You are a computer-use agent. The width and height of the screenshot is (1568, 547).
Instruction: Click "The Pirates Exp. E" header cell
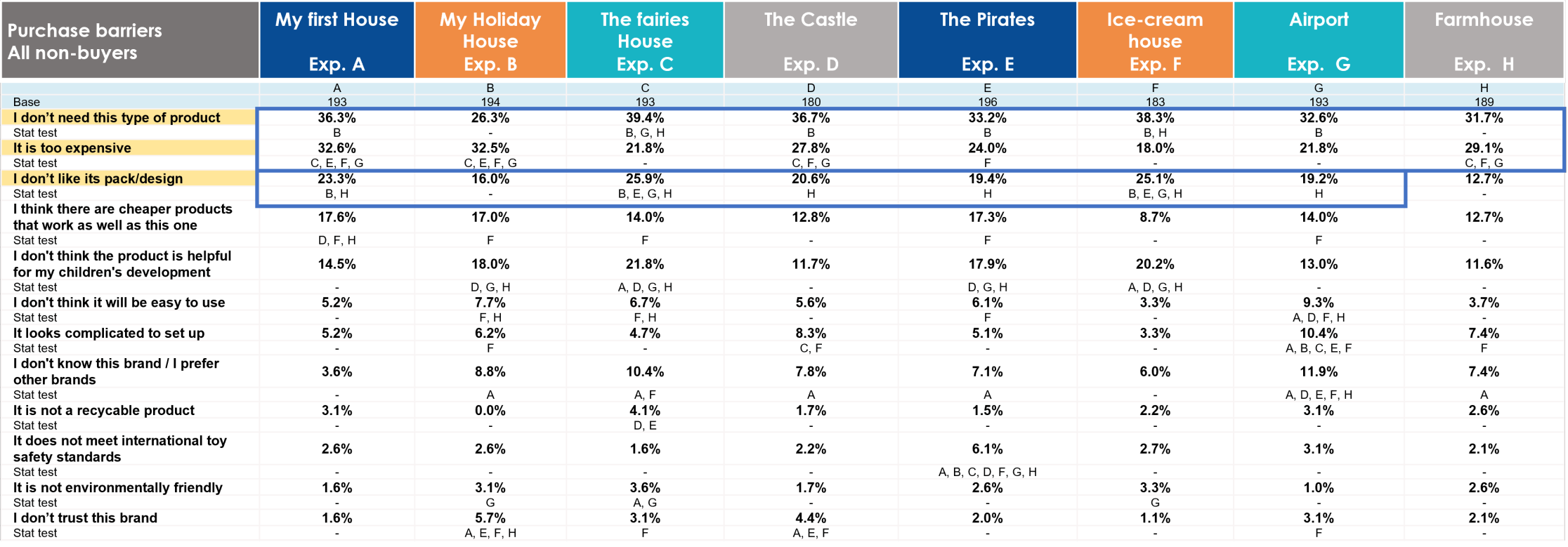(987, 40)
